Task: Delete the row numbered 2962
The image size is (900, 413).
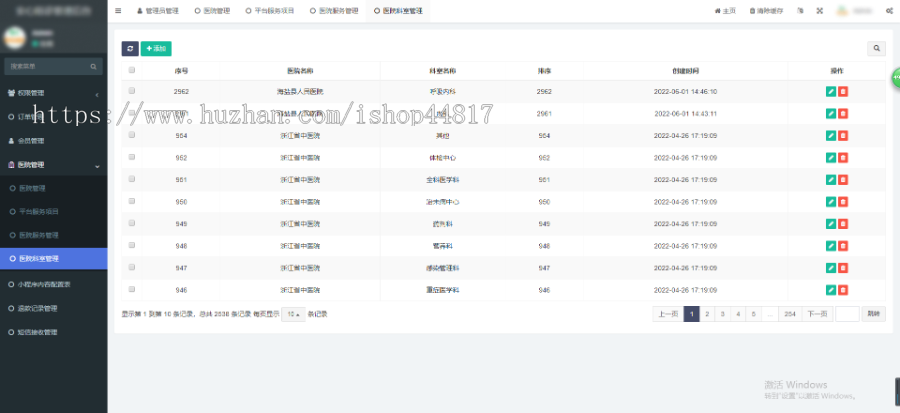Action: (843, 92)
